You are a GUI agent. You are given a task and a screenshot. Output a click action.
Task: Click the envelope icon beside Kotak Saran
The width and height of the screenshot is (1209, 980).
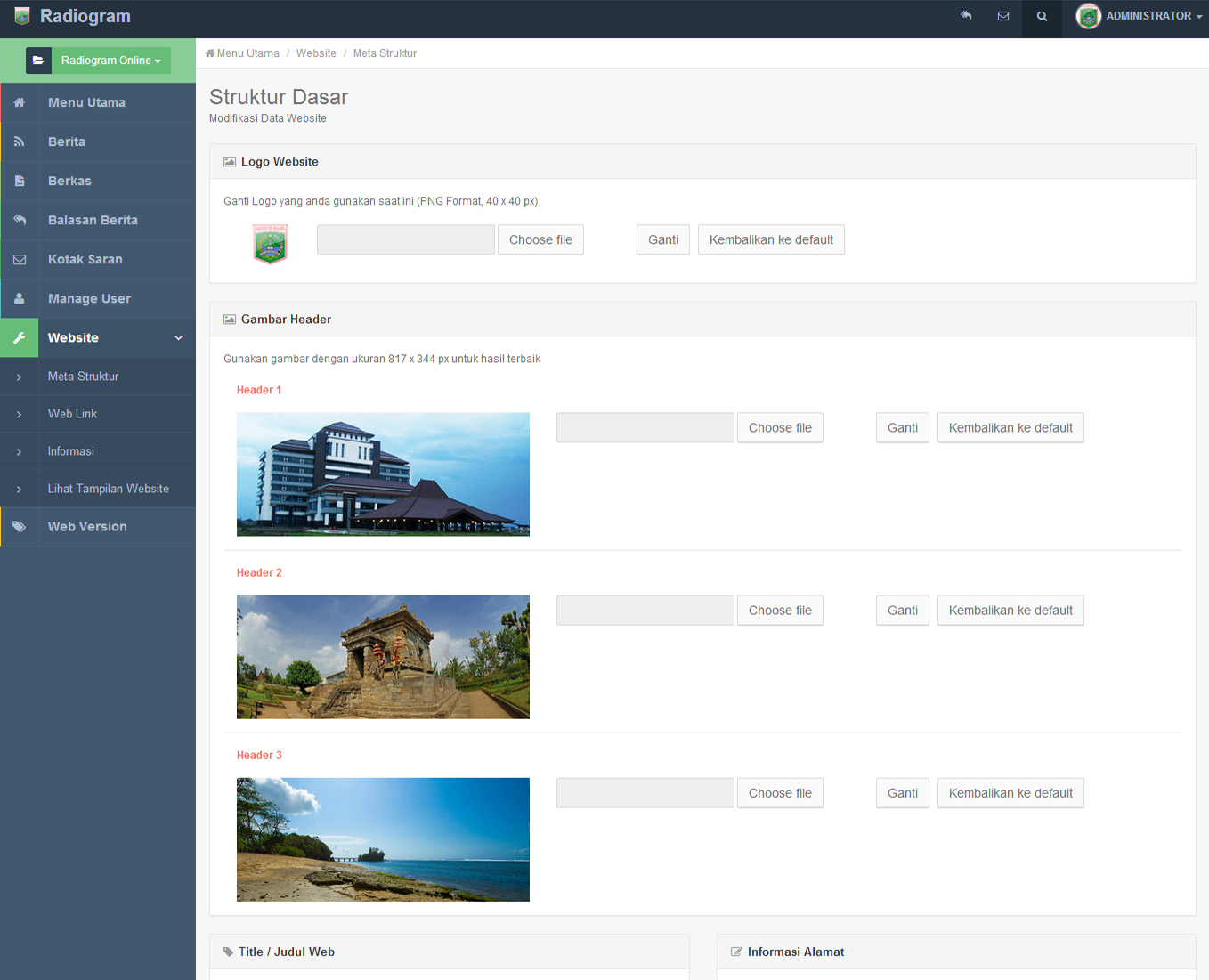coord(20,259)
